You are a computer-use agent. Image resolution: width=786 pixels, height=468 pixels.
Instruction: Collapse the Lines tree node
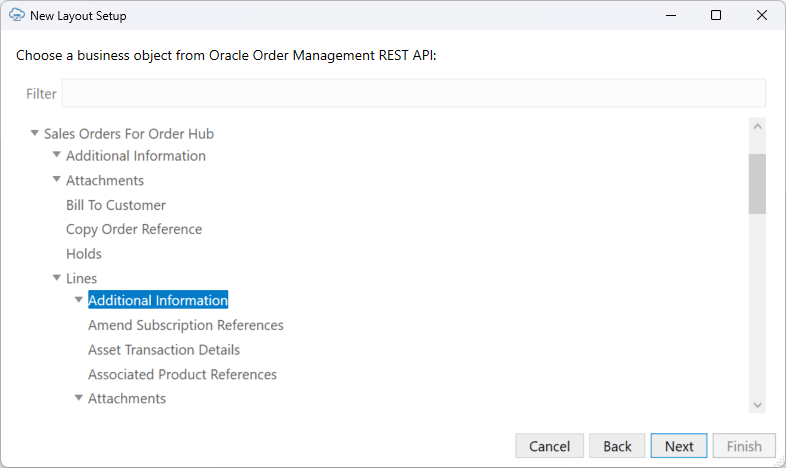[57, 278]
